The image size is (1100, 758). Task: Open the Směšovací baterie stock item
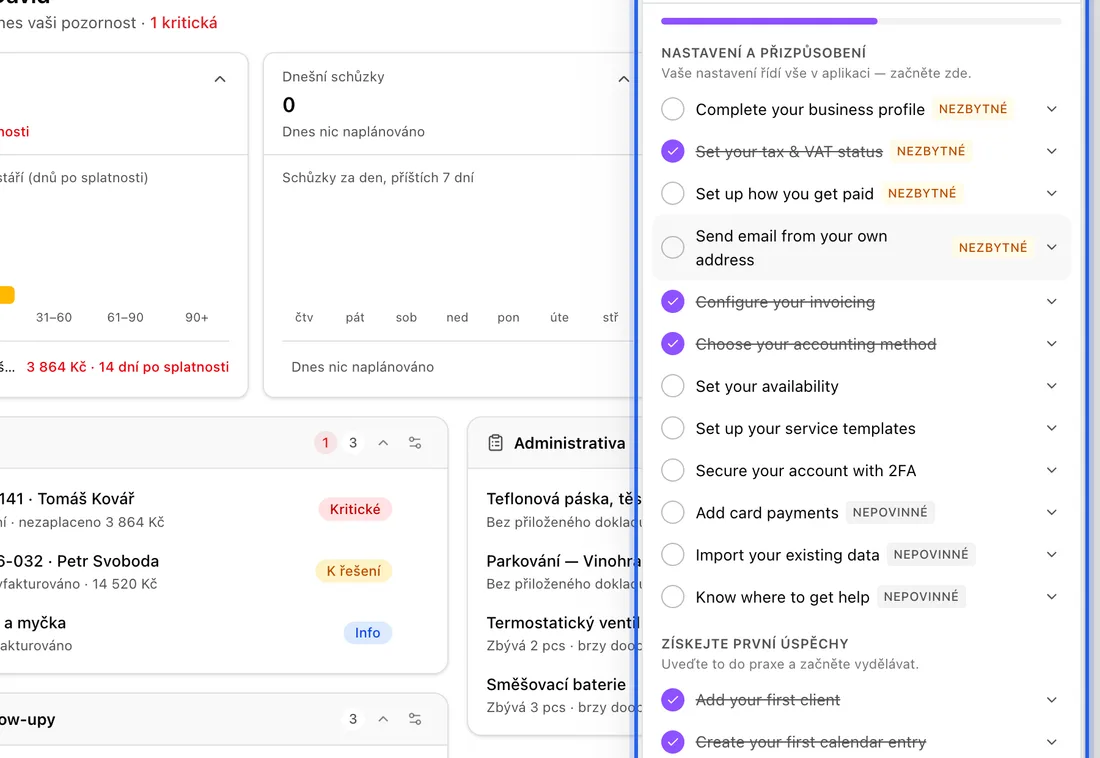tap(563, 695)
